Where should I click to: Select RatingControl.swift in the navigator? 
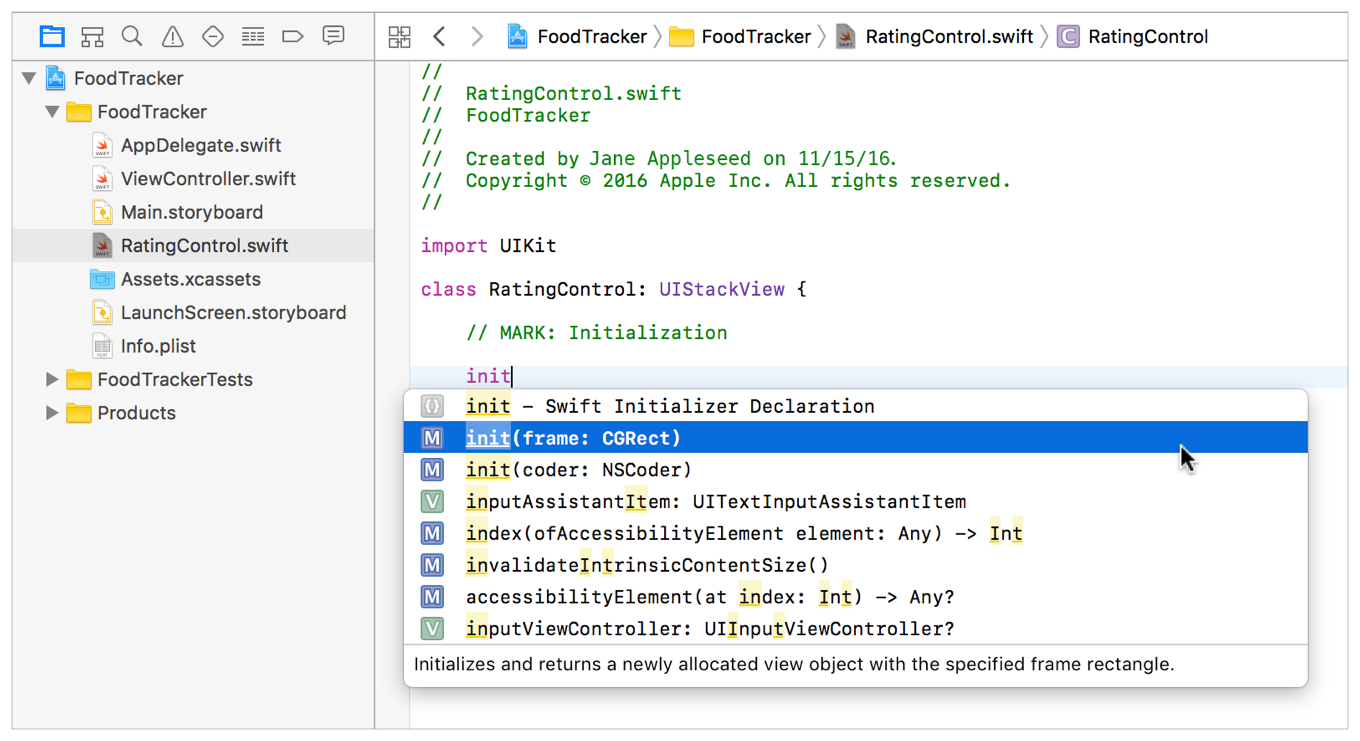[x=193, y=246]
